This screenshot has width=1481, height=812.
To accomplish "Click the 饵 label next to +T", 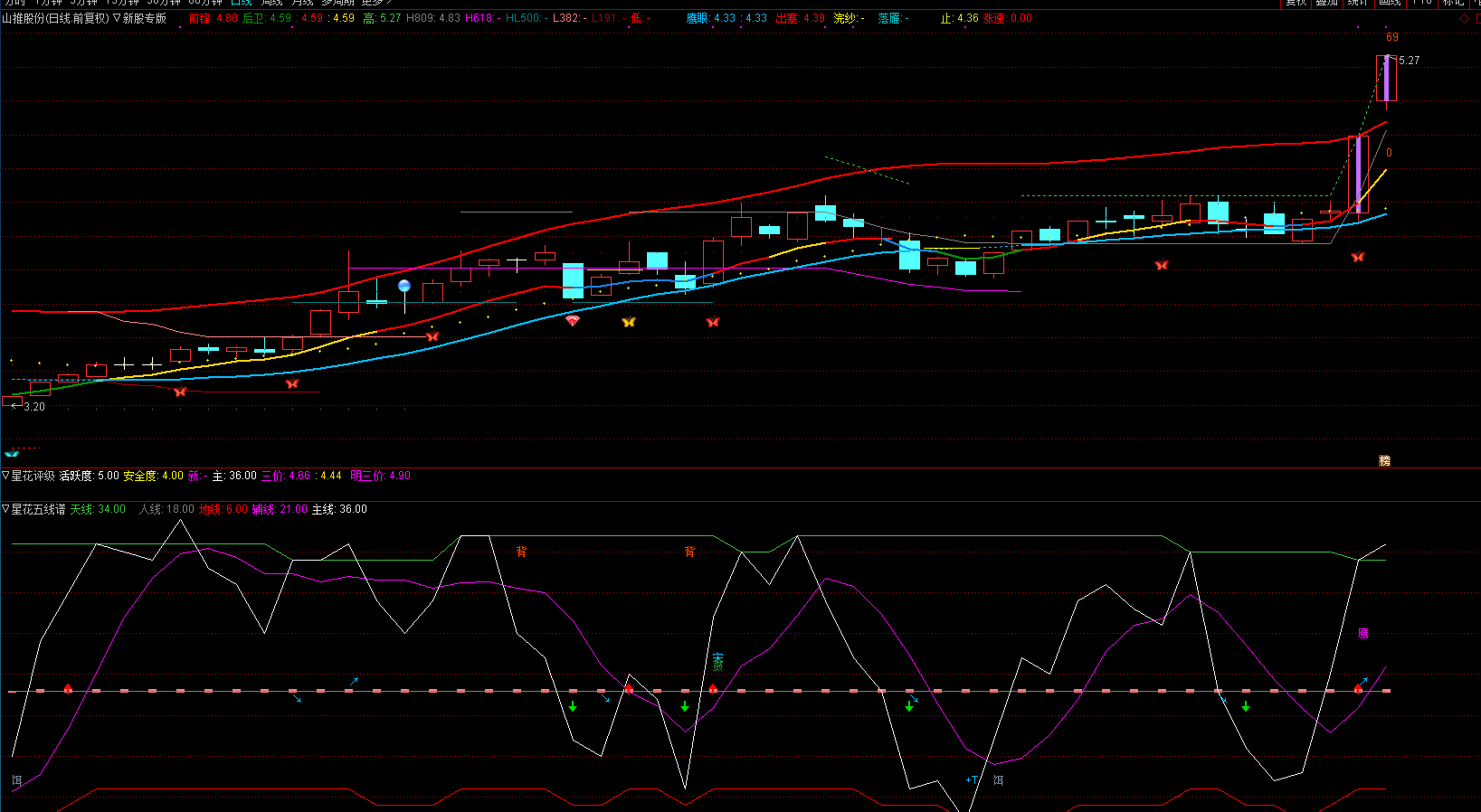I will pyautogui.click(x=998, y=779).
